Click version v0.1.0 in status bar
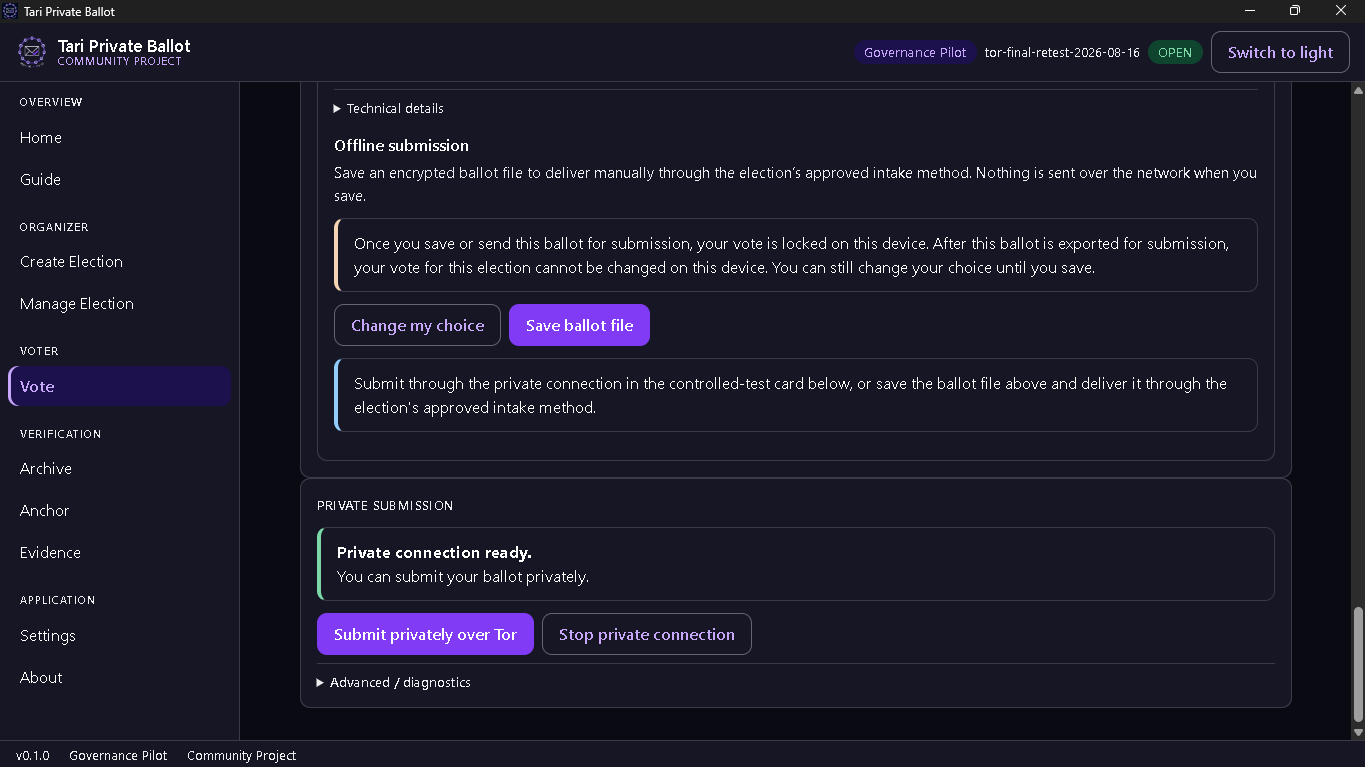 (33, 755)
